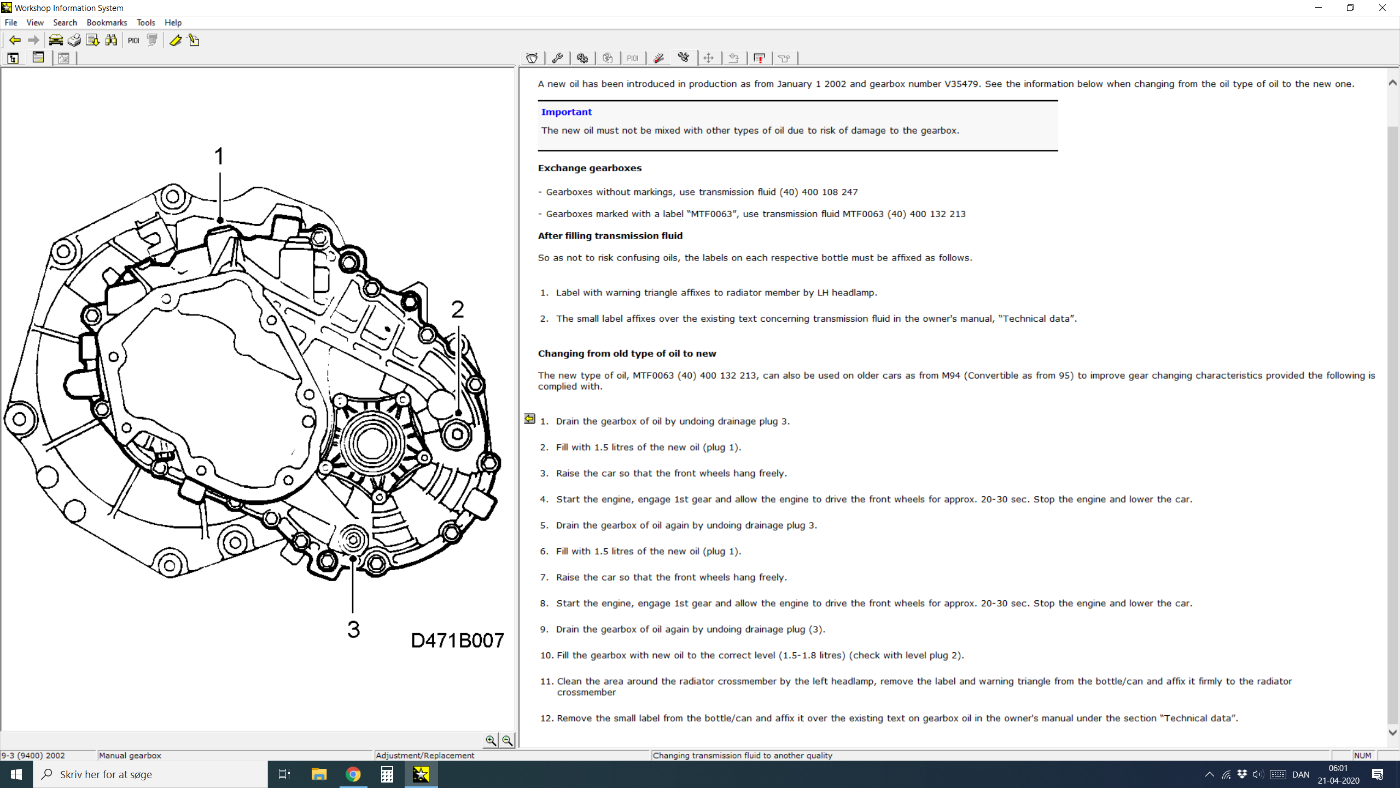This screenshot has width=1400, height=788.
Task: Open the Tools menu
Action: (x=146, y=22)
